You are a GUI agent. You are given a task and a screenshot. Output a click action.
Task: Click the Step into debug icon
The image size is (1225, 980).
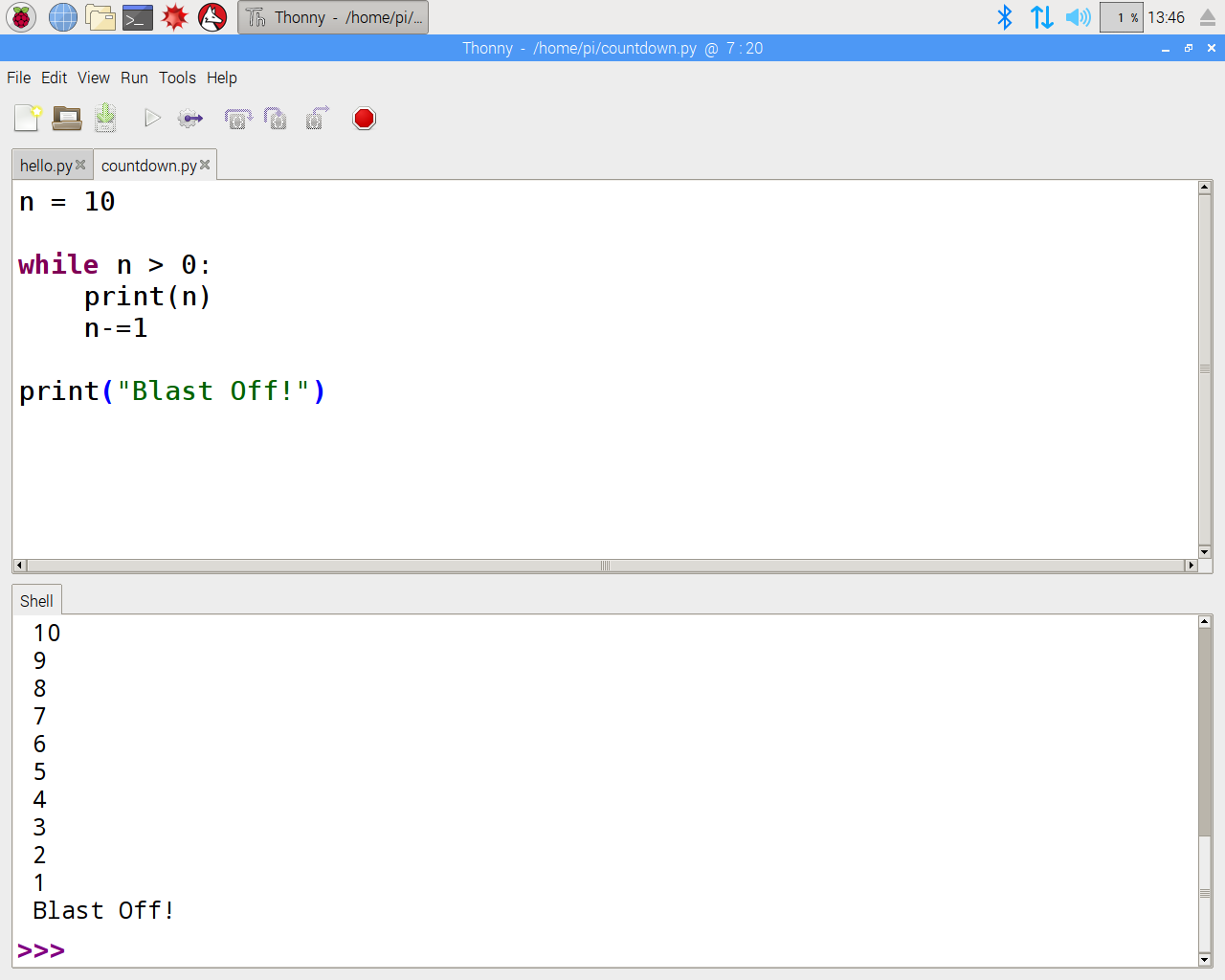[277, 118]
